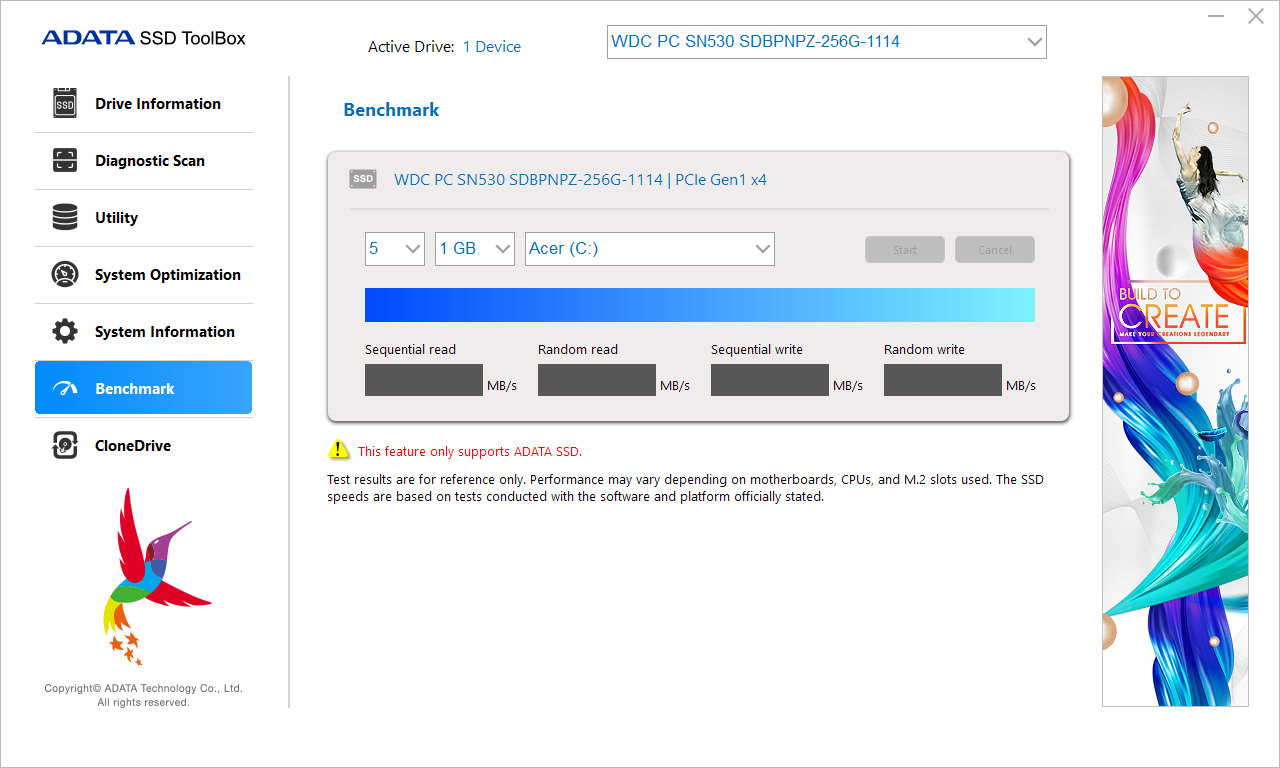Open the 1 GB test size dropdown

[x=475, y=249]
